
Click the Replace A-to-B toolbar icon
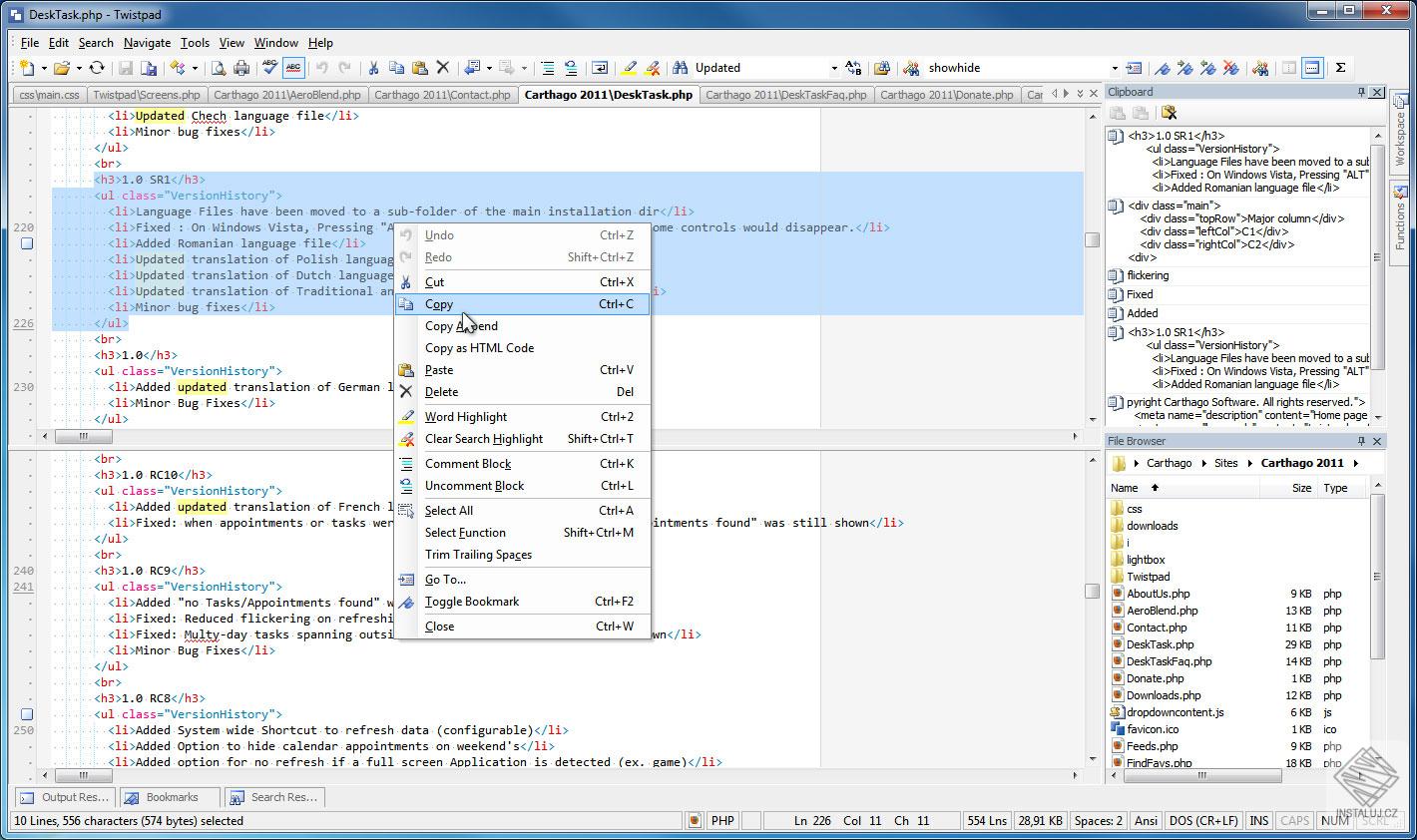853,68
